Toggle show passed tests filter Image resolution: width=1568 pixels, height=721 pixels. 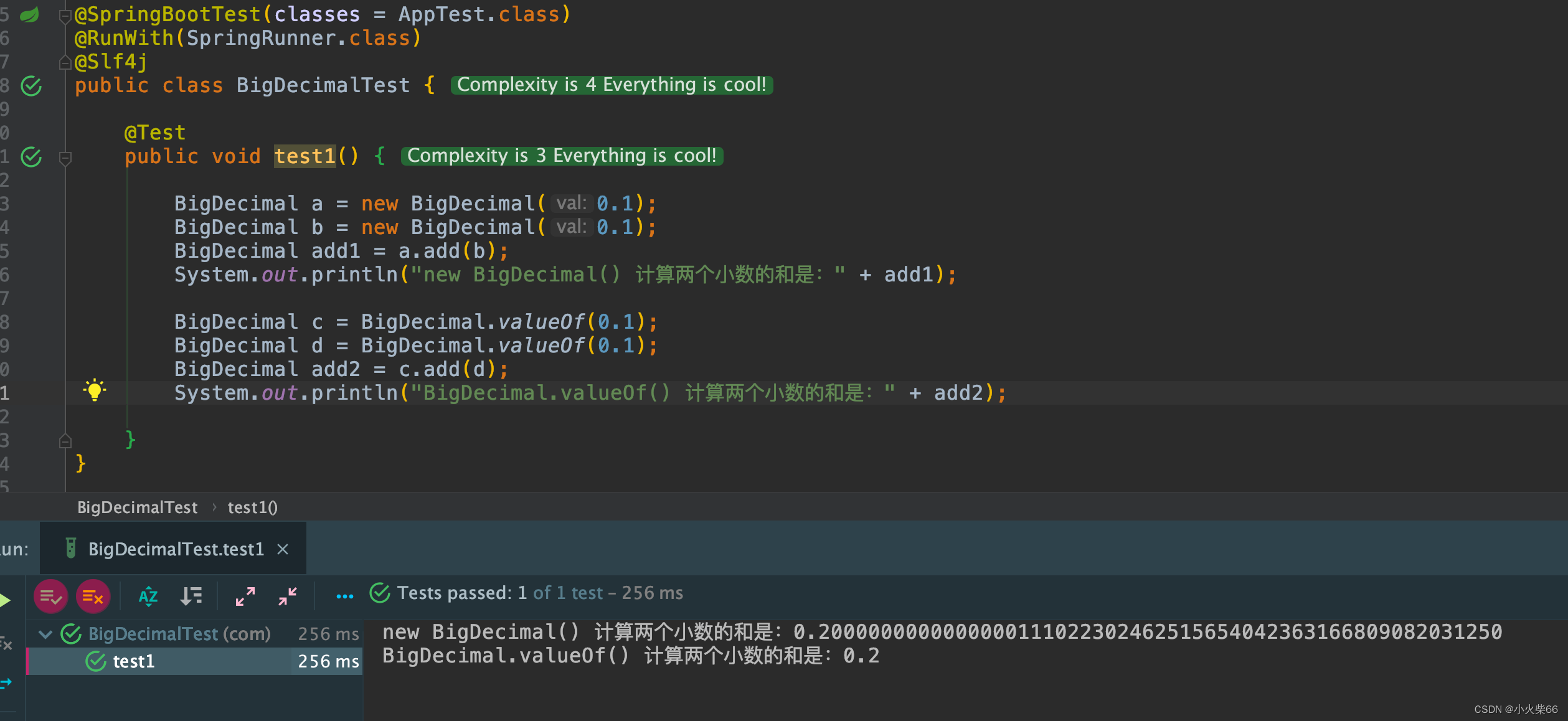(x=50, y=596)
